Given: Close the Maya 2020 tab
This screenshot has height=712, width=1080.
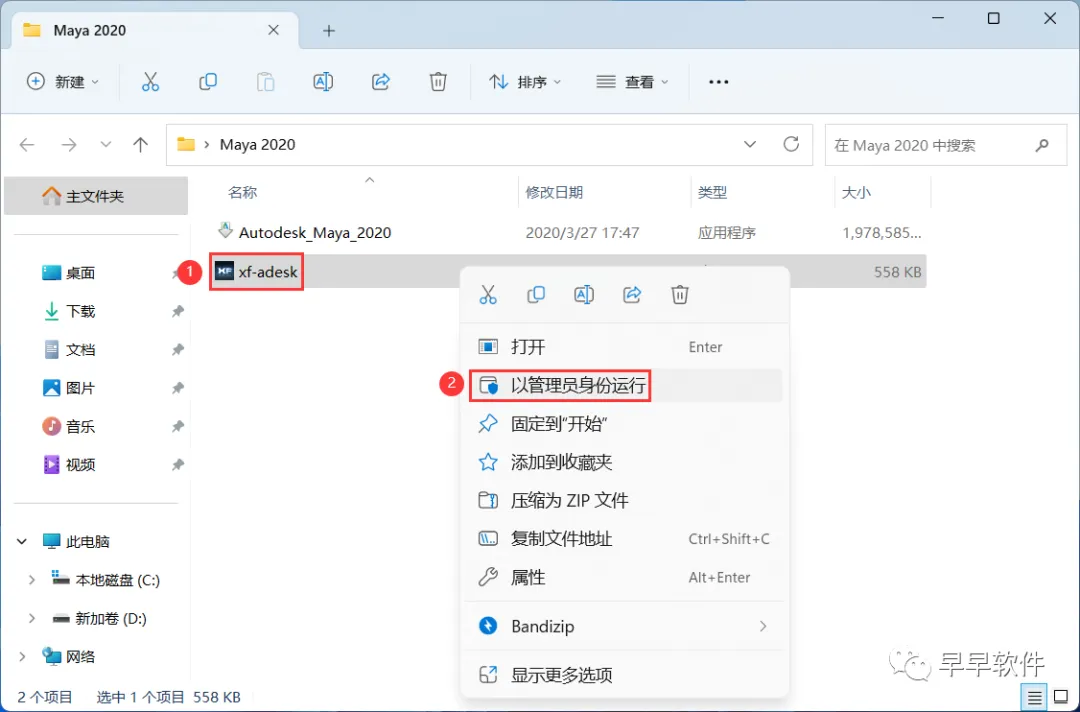Looking at the screenshot, I should coord(273,30).
